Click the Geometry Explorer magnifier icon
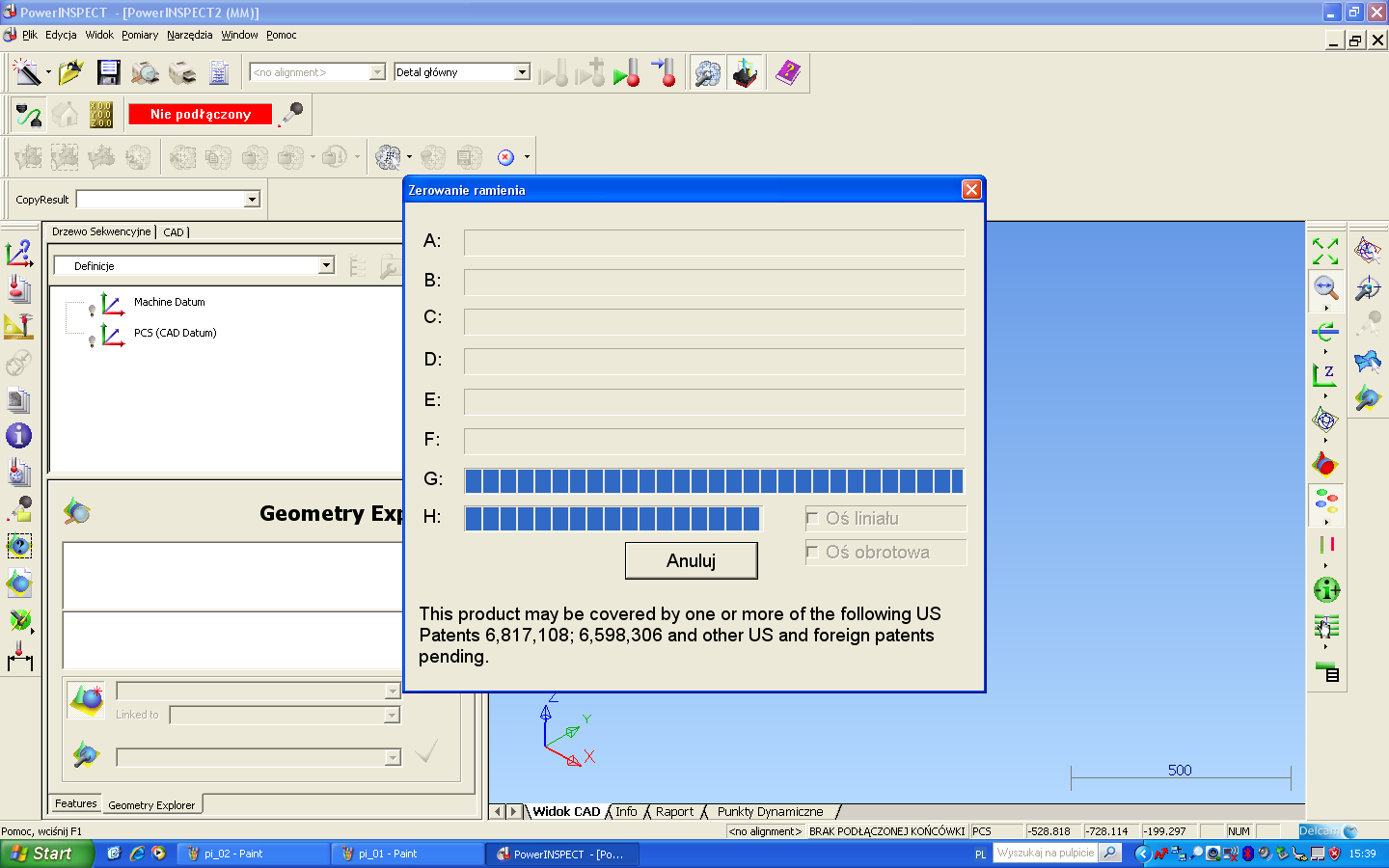Screen dimensions: 1389x868 pyautogui.click(x=77, y=512)
